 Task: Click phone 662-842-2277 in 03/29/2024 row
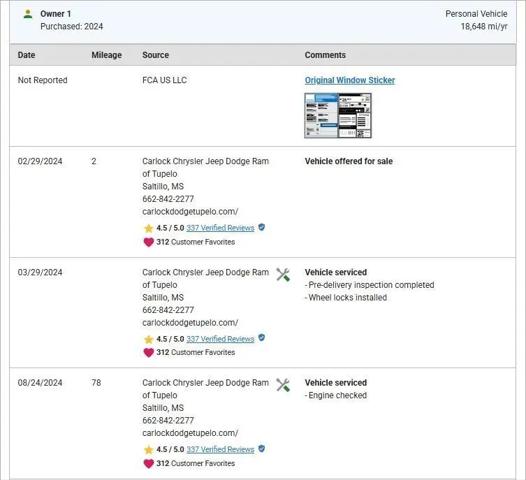click(x=168, y=310)
